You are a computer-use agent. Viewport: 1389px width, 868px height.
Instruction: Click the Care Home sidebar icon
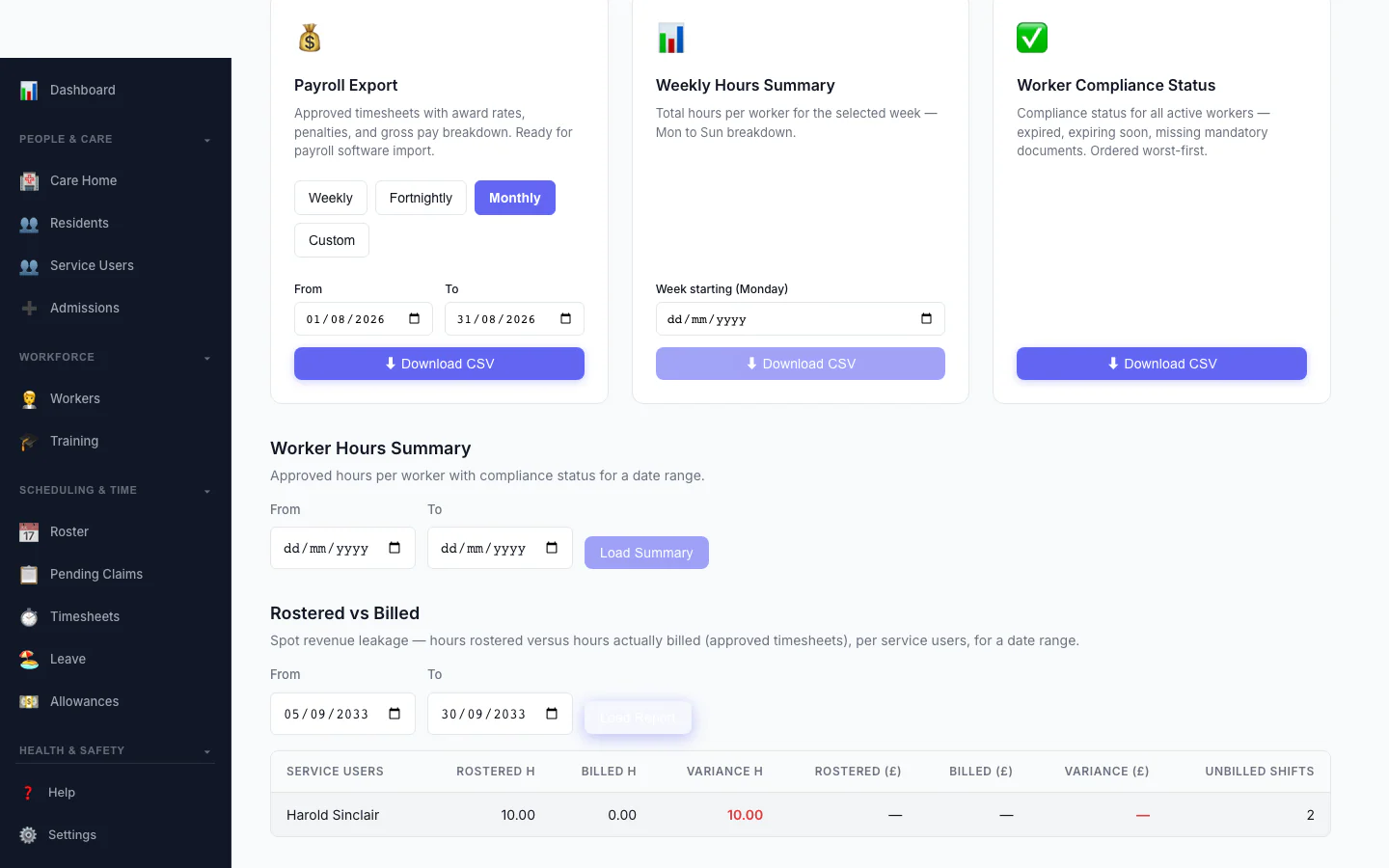[x=29, y=181]
